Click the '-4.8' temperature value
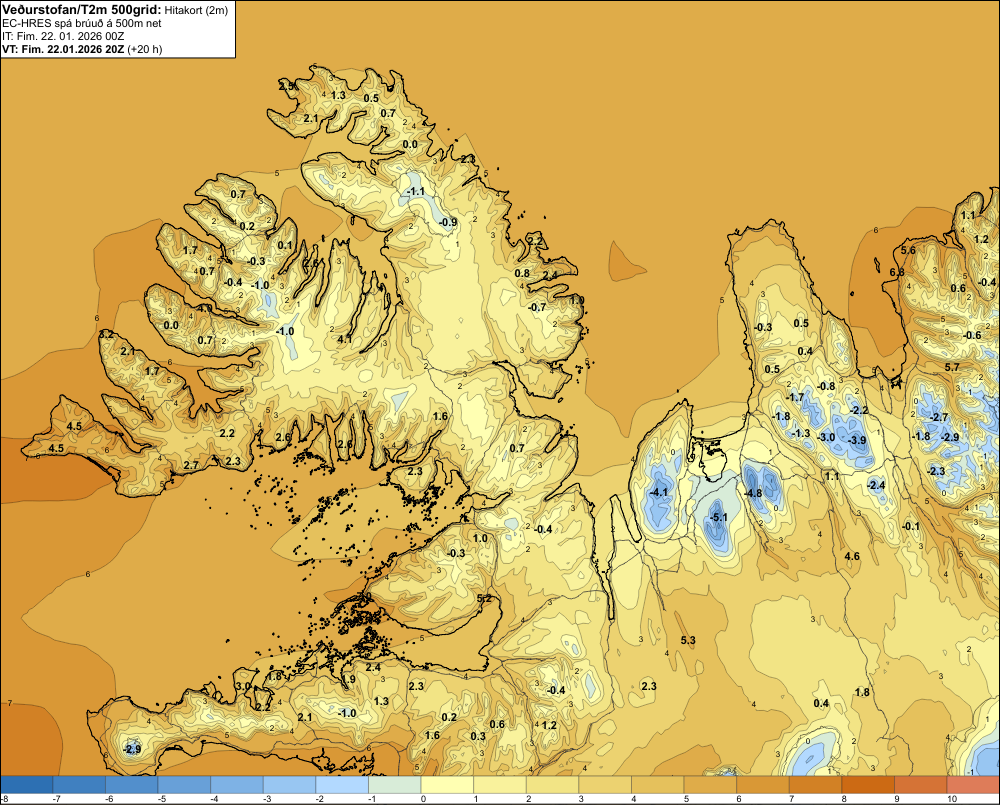The width and height of the screenshot is (1000, 805). pyautogui.click(x=753, y=493)
